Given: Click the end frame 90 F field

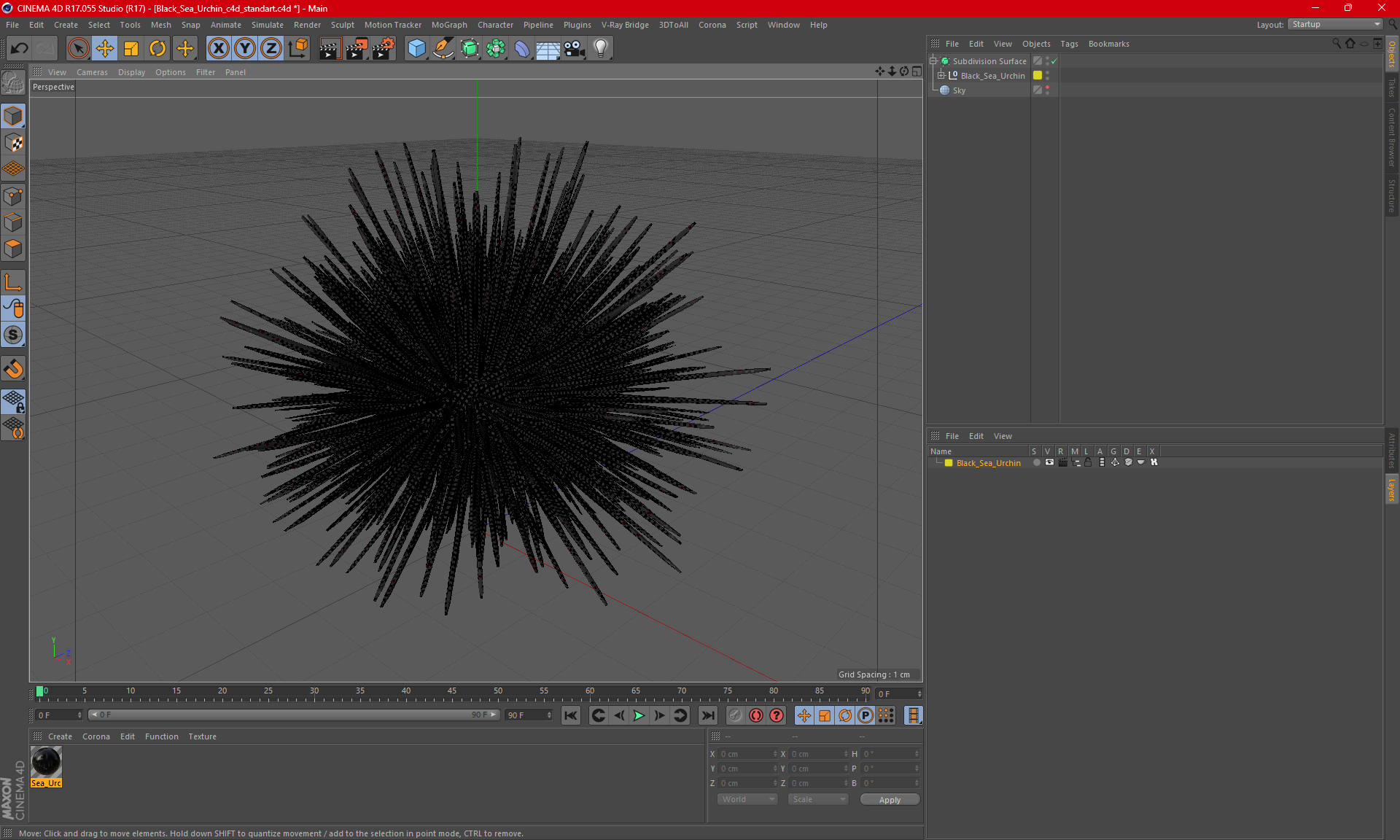Looking at the screenshot, I should point(529,715).
